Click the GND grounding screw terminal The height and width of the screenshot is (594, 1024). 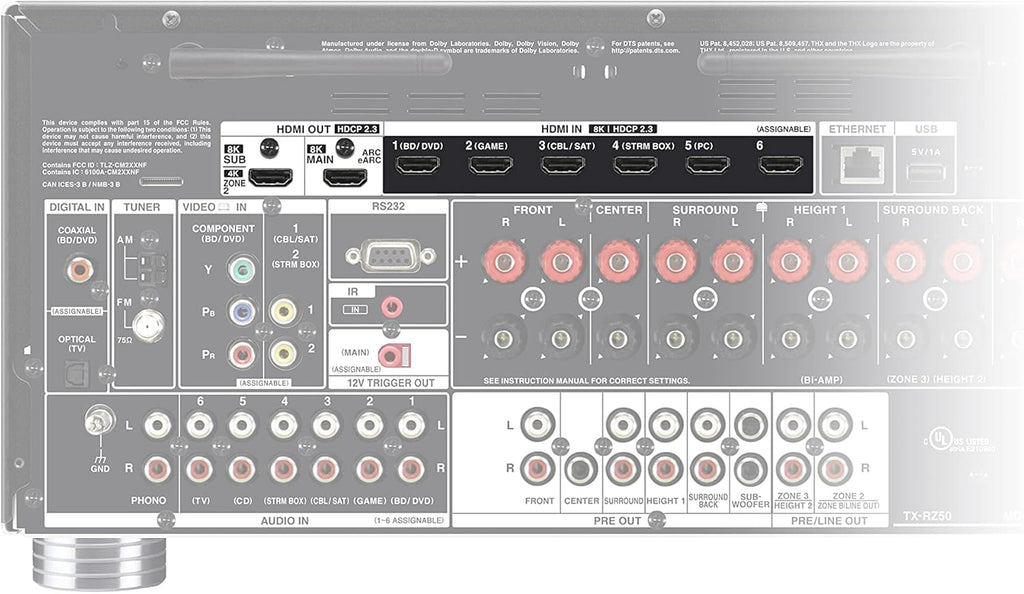click(100, 422)
